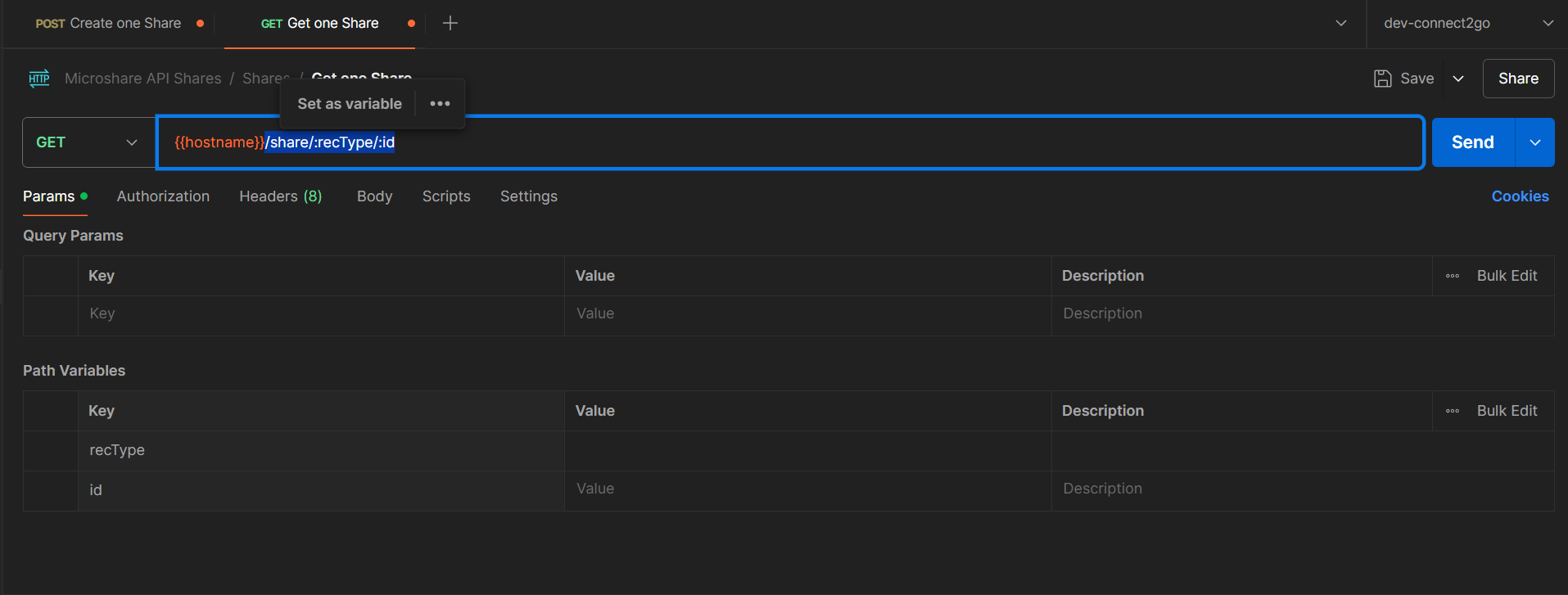This screenshot has height=595, width=1568.
Task: Open Query Params column options dots
Action: (x=1453, y=276)
